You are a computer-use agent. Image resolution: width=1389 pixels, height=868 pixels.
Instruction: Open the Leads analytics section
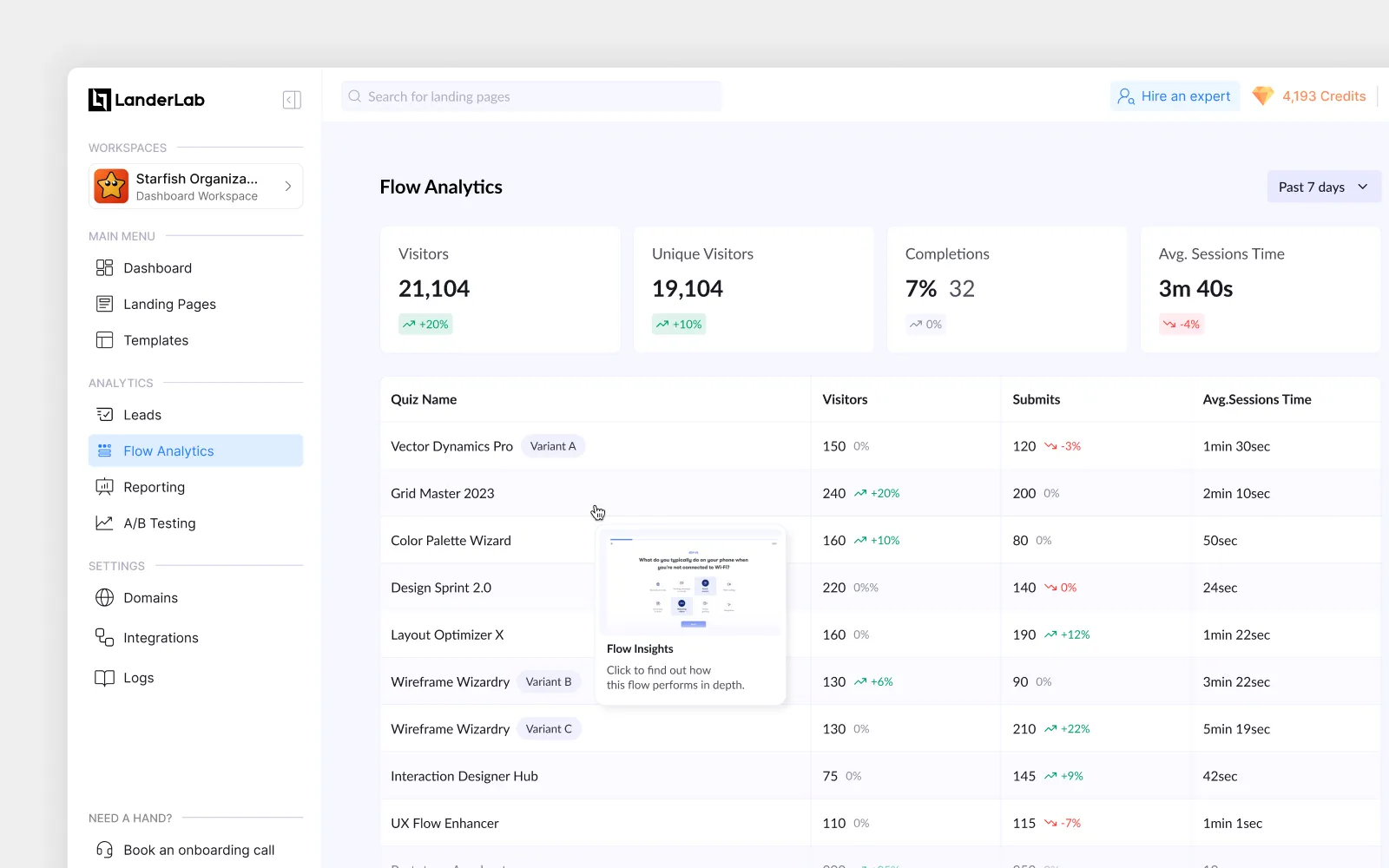click(x=142, y=414)
